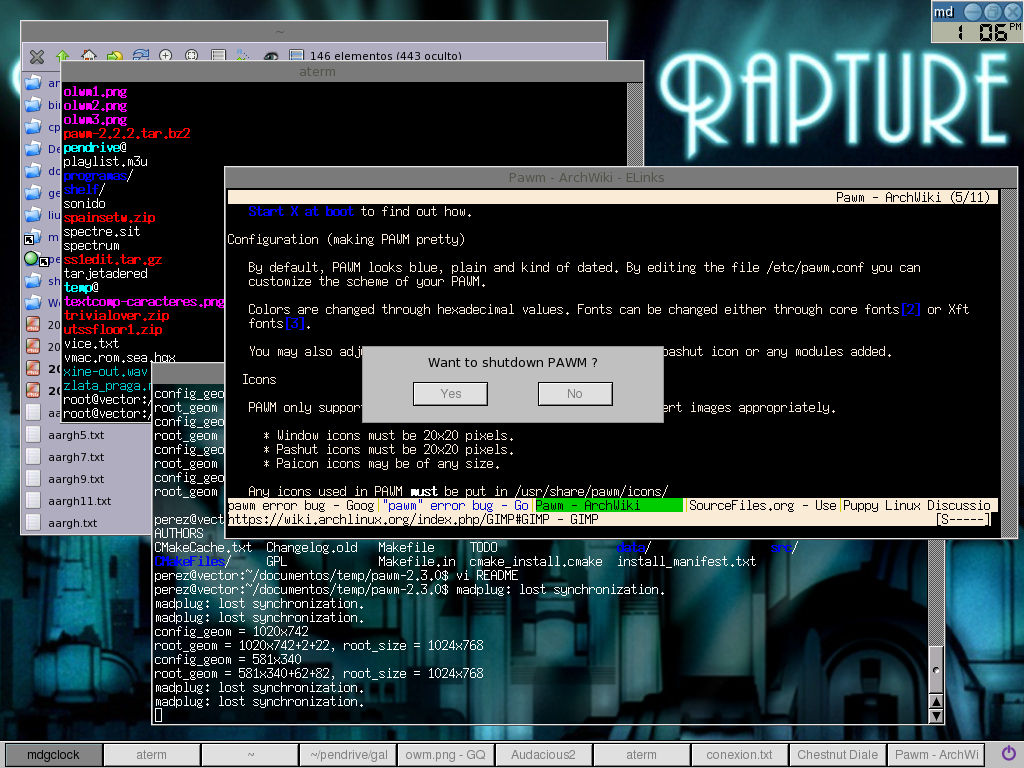Switch to Audacious2 in the taskbar

[x=543, y=755]
